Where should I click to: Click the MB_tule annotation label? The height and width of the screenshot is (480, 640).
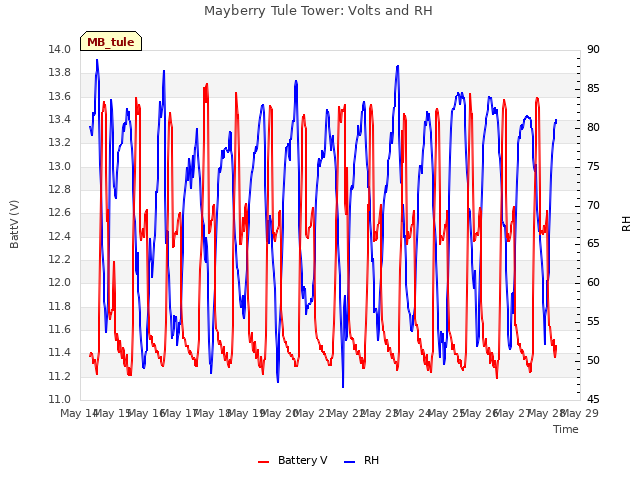click(111, 41)
